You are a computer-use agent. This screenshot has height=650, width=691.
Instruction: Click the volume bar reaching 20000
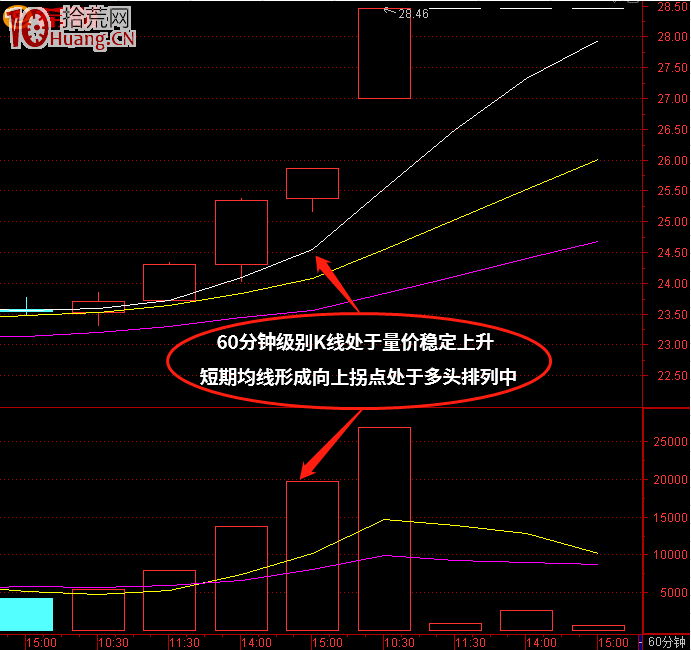[312, 556]
